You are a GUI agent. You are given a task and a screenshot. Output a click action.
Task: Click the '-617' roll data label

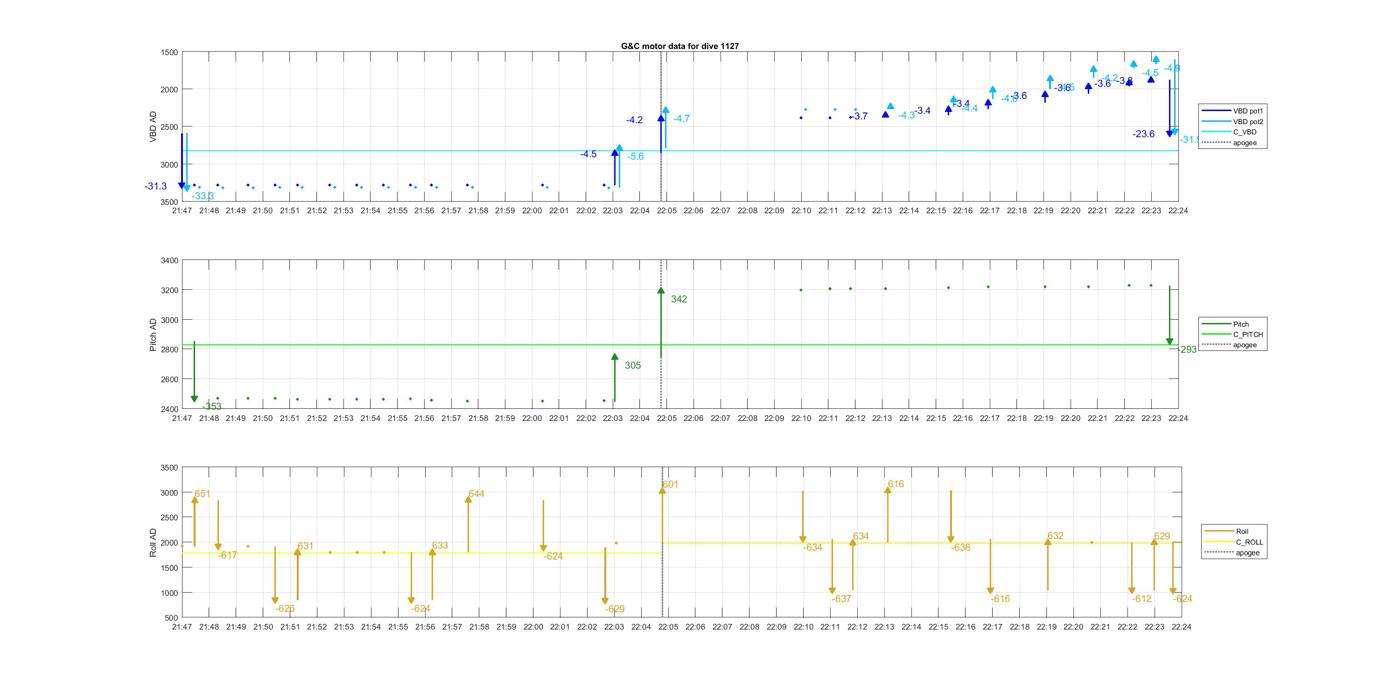228,555
